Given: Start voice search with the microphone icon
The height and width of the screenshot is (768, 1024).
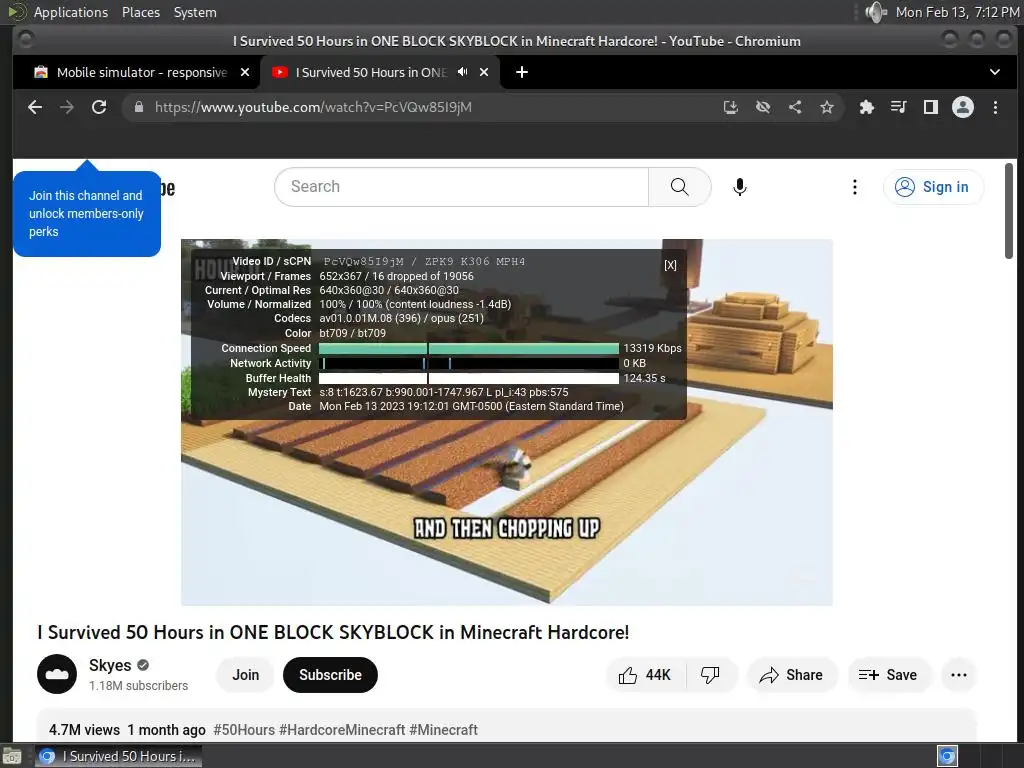Looking at the screenshot, I should [x=739, y=187].
